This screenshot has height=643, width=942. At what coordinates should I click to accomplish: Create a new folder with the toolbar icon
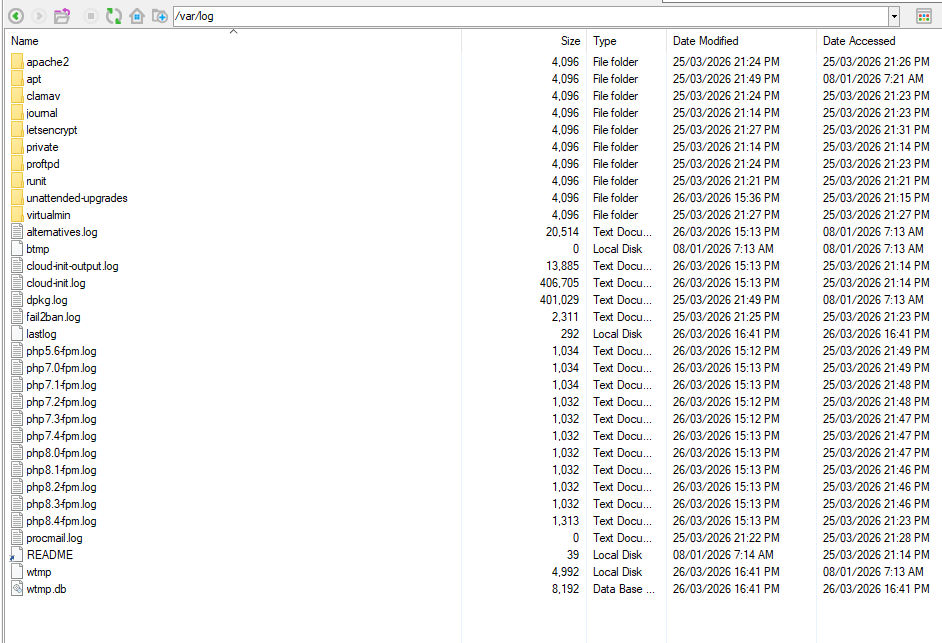(x=159, y=16)
